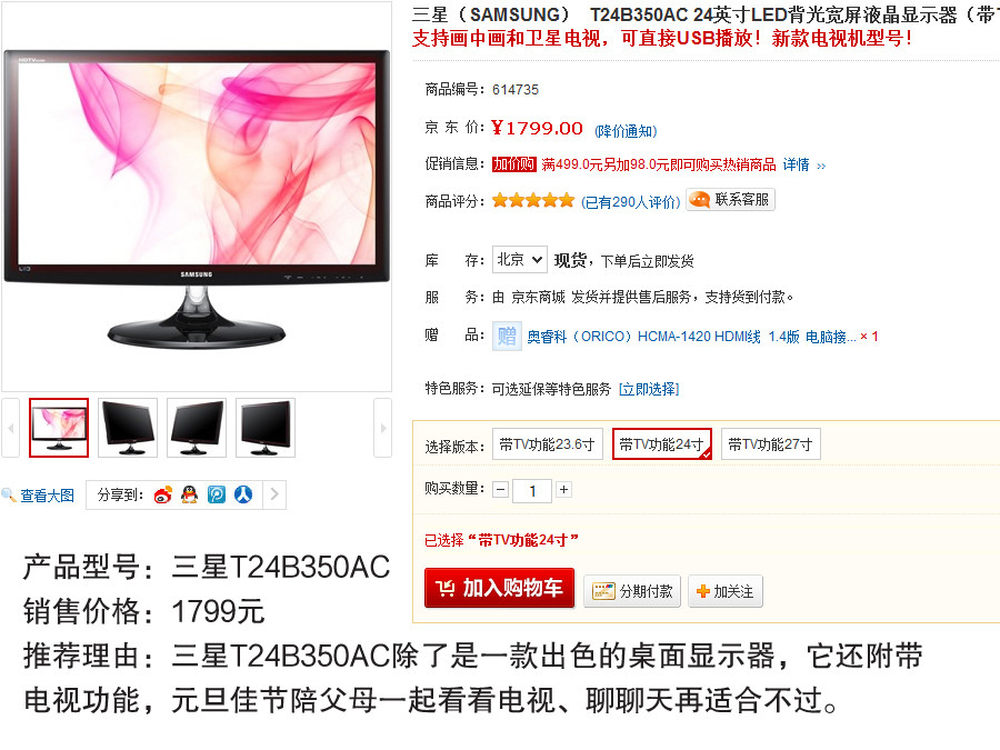Select the 带TV功能23.6寸 version
This screenshot has width=1000, height=750.
click(x=547, y=445)
